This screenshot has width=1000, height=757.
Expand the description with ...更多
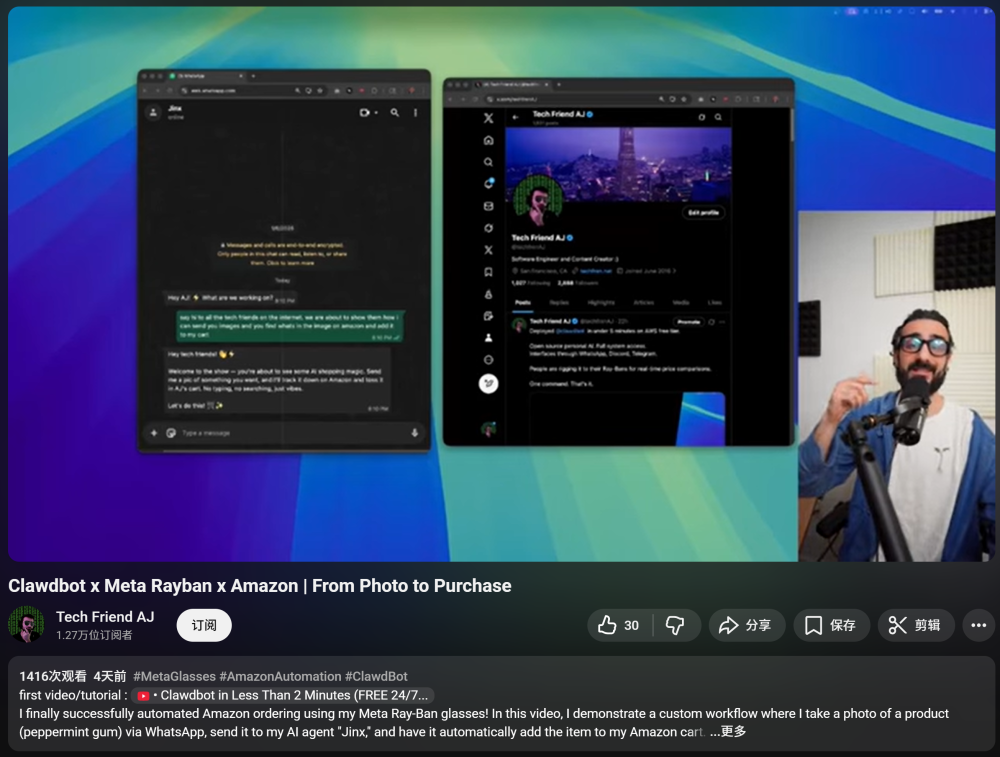coord(728,731)
